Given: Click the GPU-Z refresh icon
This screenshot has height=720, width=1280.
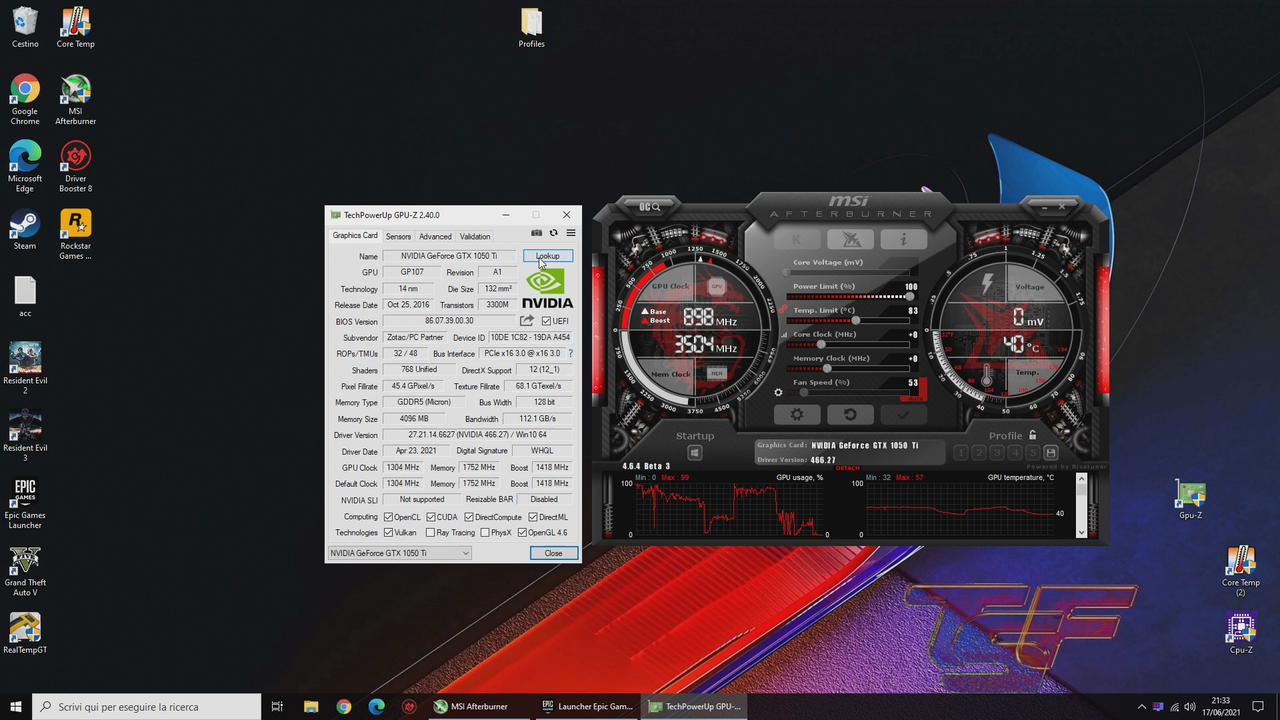Looking at the screenshot, I should point(554,233).
